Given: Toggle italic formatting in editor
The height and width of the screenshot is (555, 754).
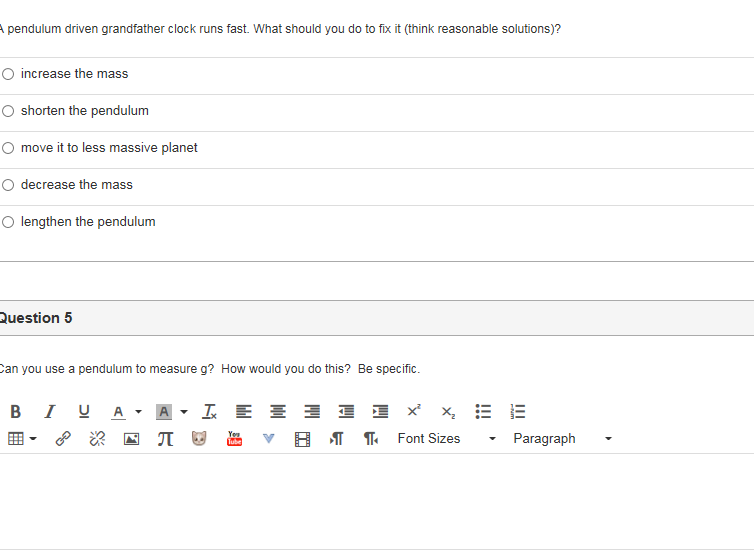Looking at the screenshot, I should (x=50, y=412).
